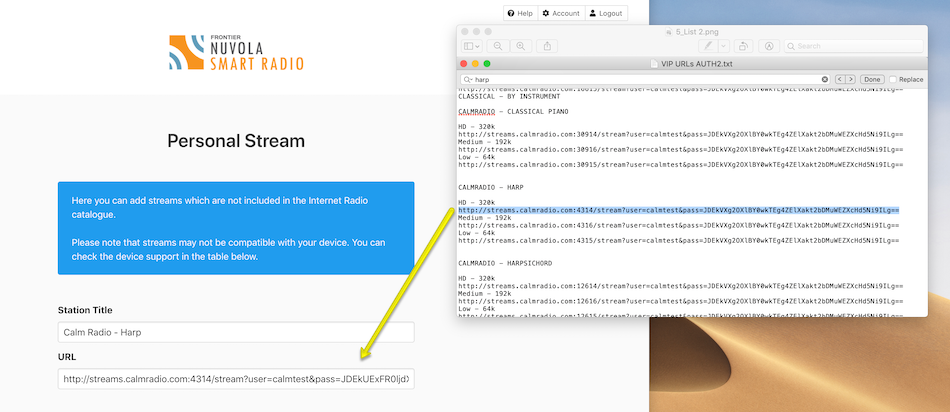Enable the Replace checkbox
This screenshot has height=412, width=950.
(892, 79)
